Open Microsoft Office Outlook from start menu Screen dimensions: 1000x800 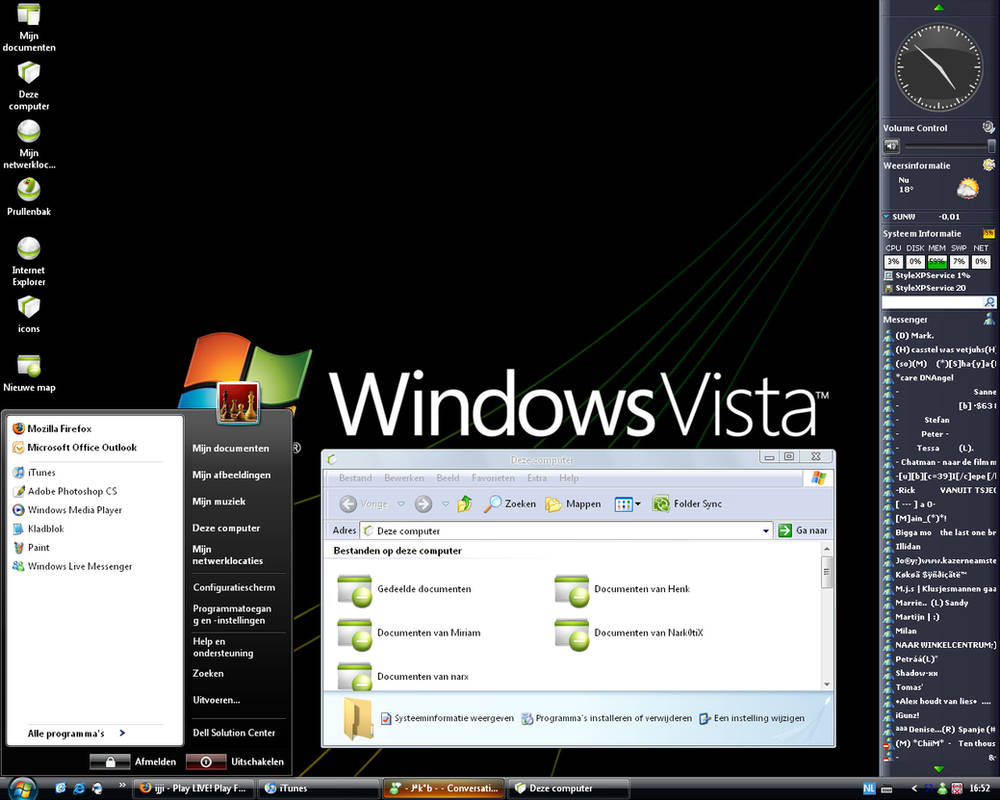click(x=75, y=447)
